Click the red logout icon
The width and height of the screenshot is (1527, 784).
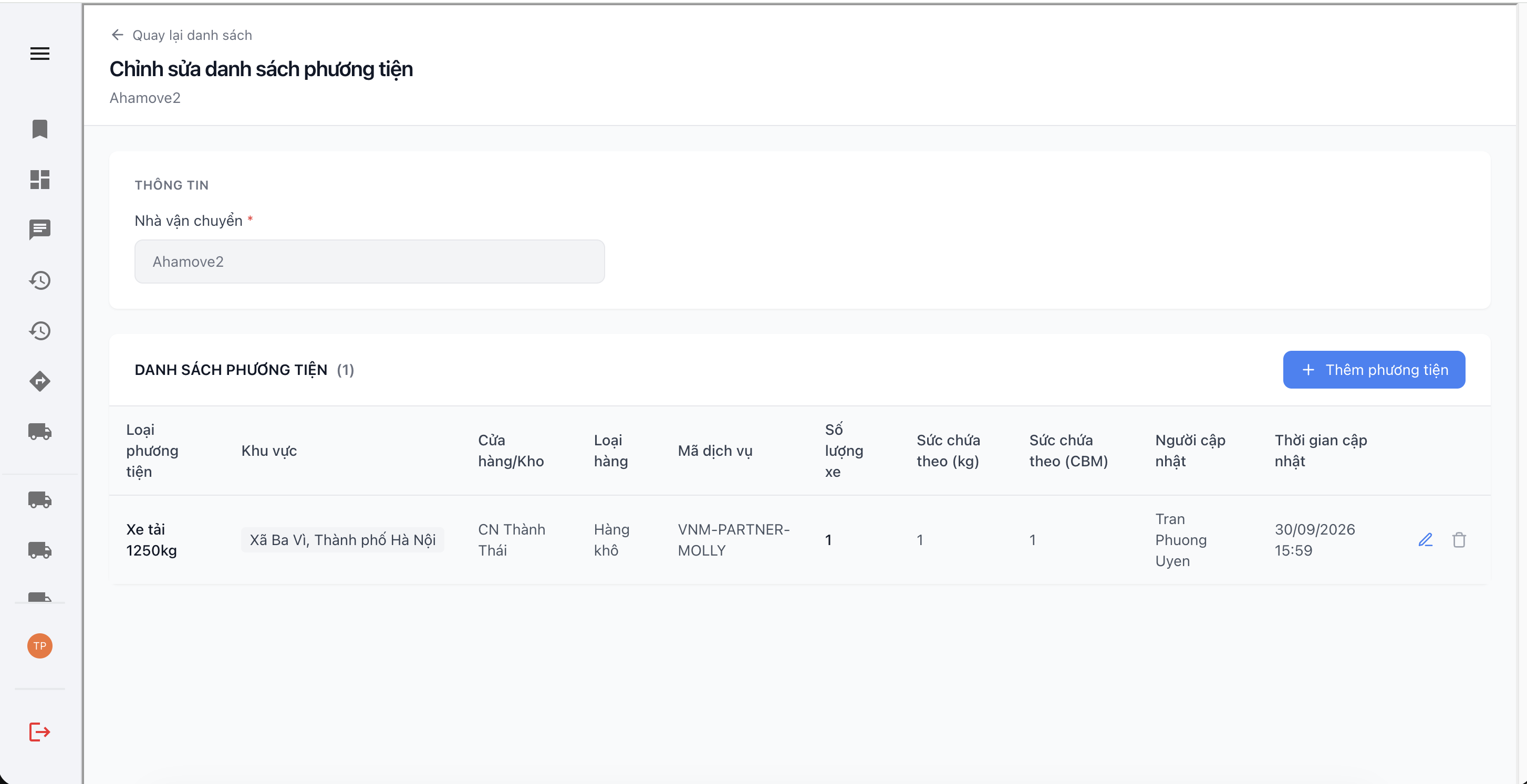40,732
